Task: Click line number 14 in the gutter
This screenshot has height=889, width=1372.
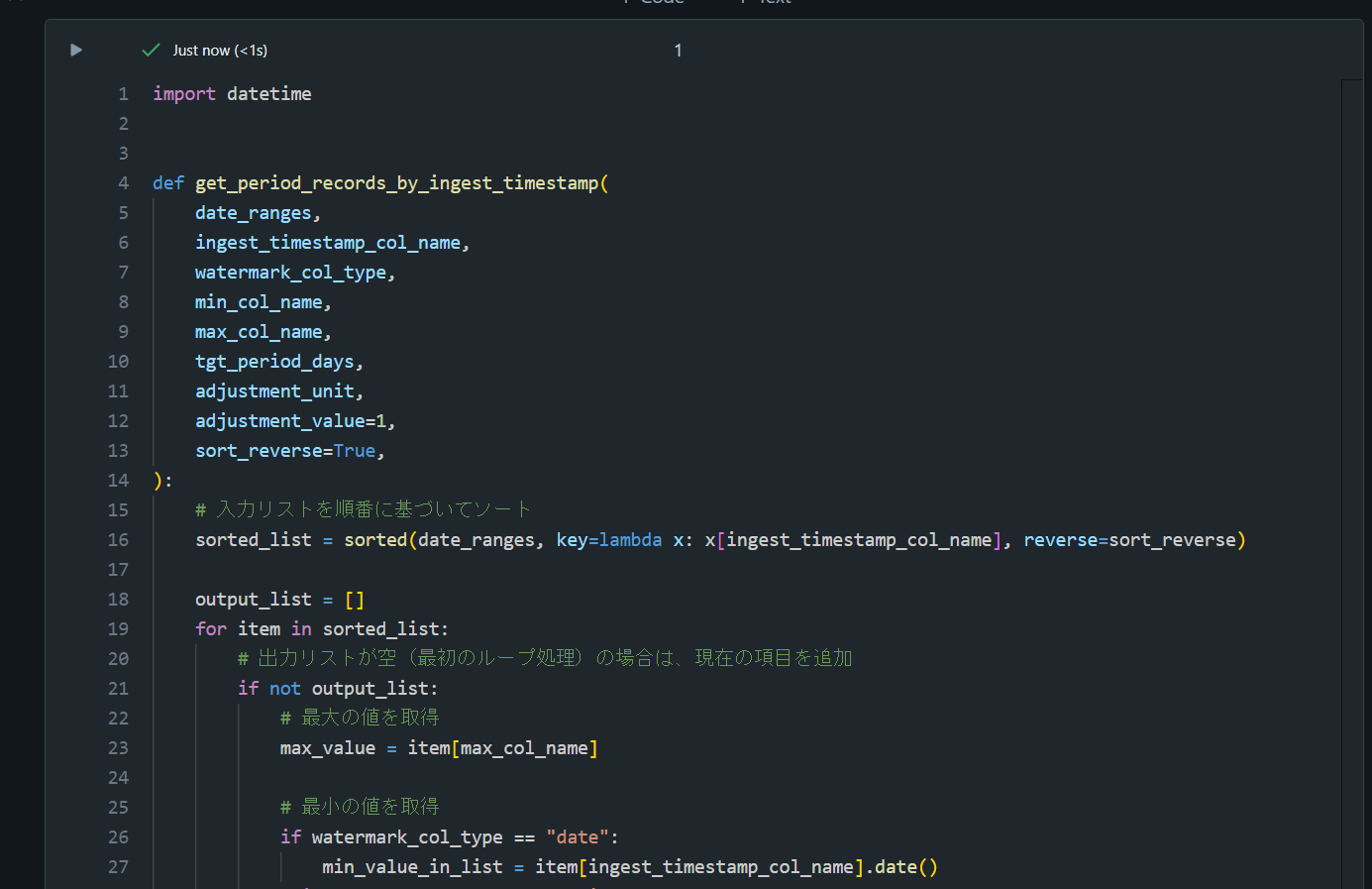Action: click(119, 481)
